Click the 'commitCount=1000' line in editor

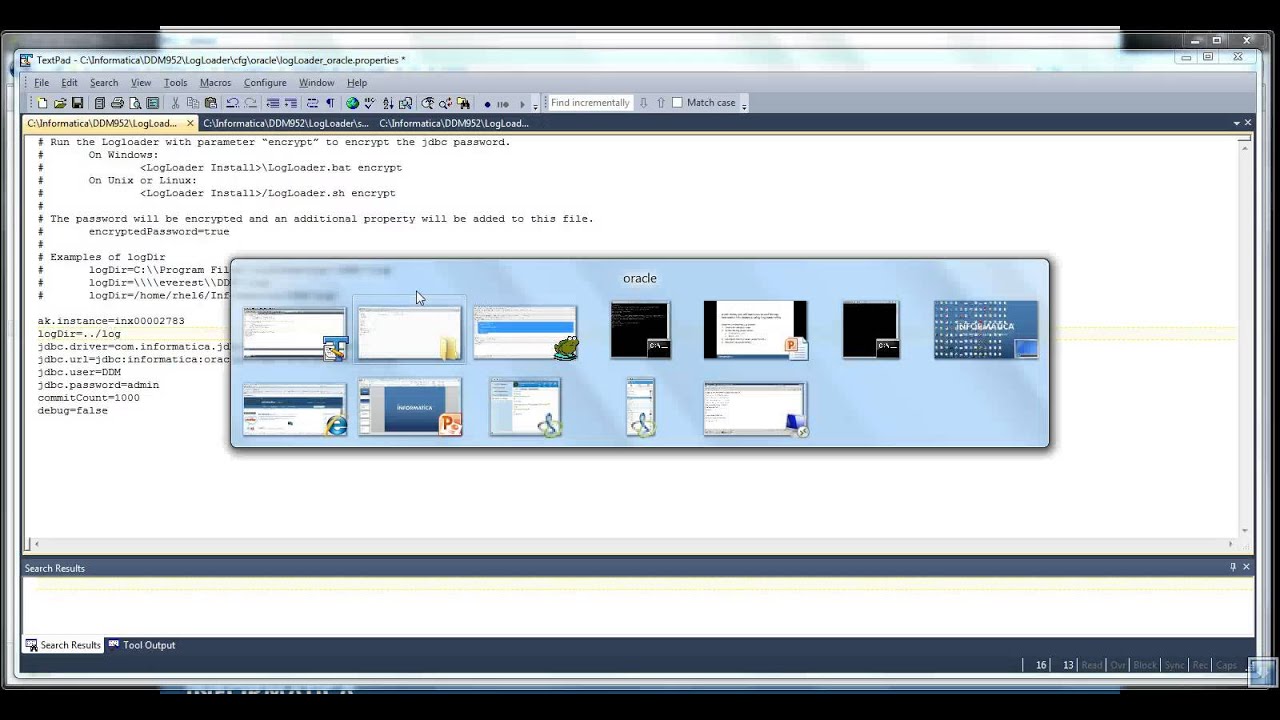click(88, 398)
